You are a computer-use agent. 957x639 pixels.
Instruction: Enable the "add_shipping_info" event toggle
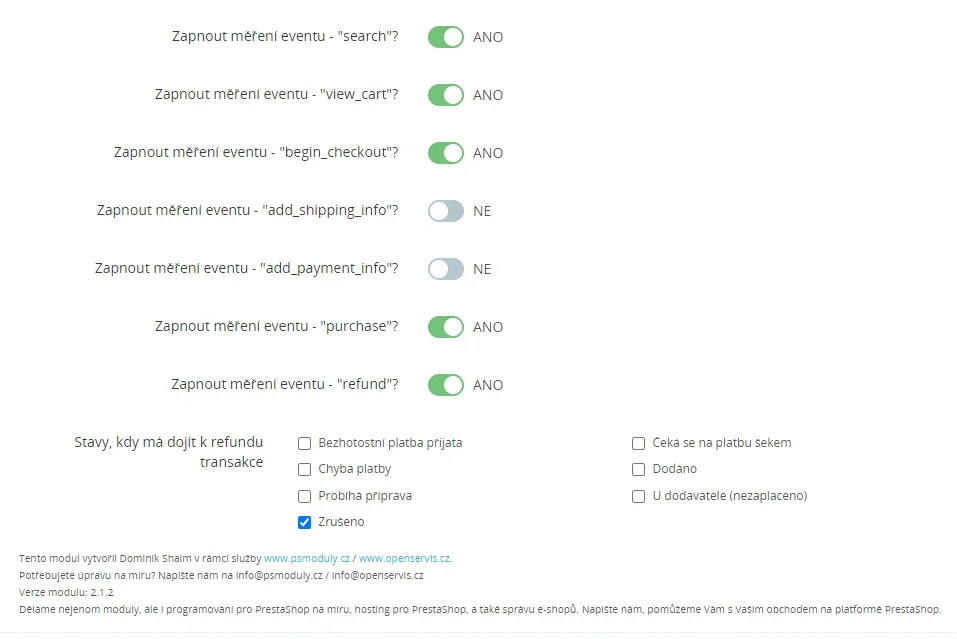pyautogui.click(x=446, y=211)
